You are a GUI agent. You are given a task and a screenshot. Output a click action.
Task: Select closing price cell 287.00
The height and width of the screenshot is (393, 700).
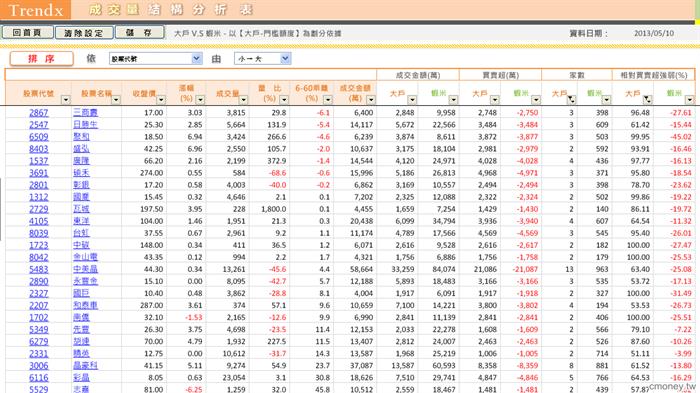point(152,305)
